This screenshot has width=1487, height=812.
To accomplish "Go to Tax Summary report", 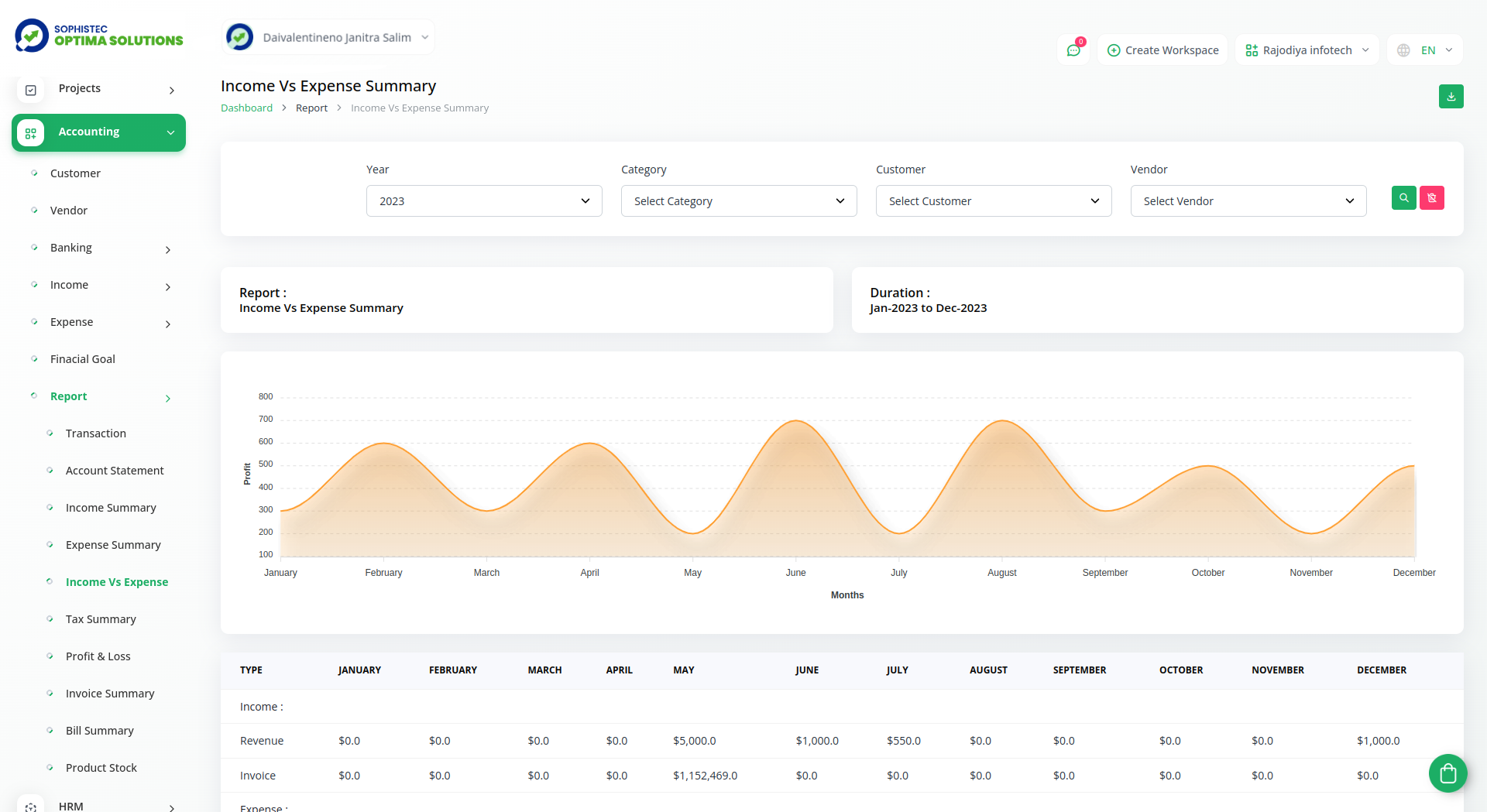I will coord(101,619).
